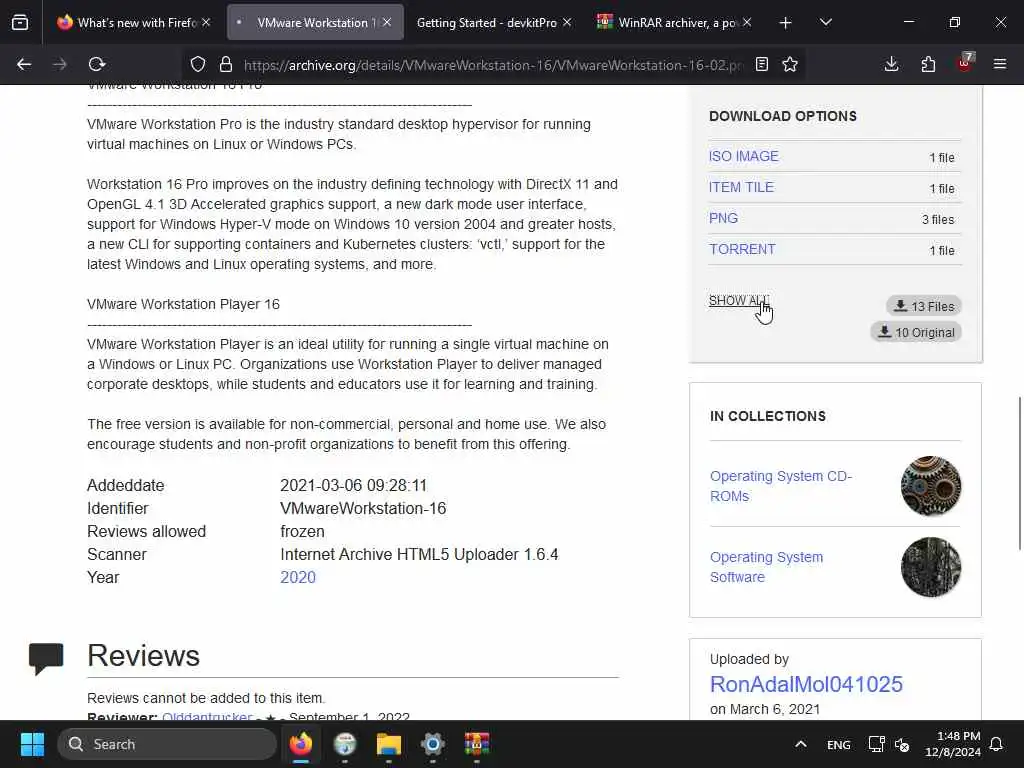Show hidden system tray icons

(x=801, y=744)
